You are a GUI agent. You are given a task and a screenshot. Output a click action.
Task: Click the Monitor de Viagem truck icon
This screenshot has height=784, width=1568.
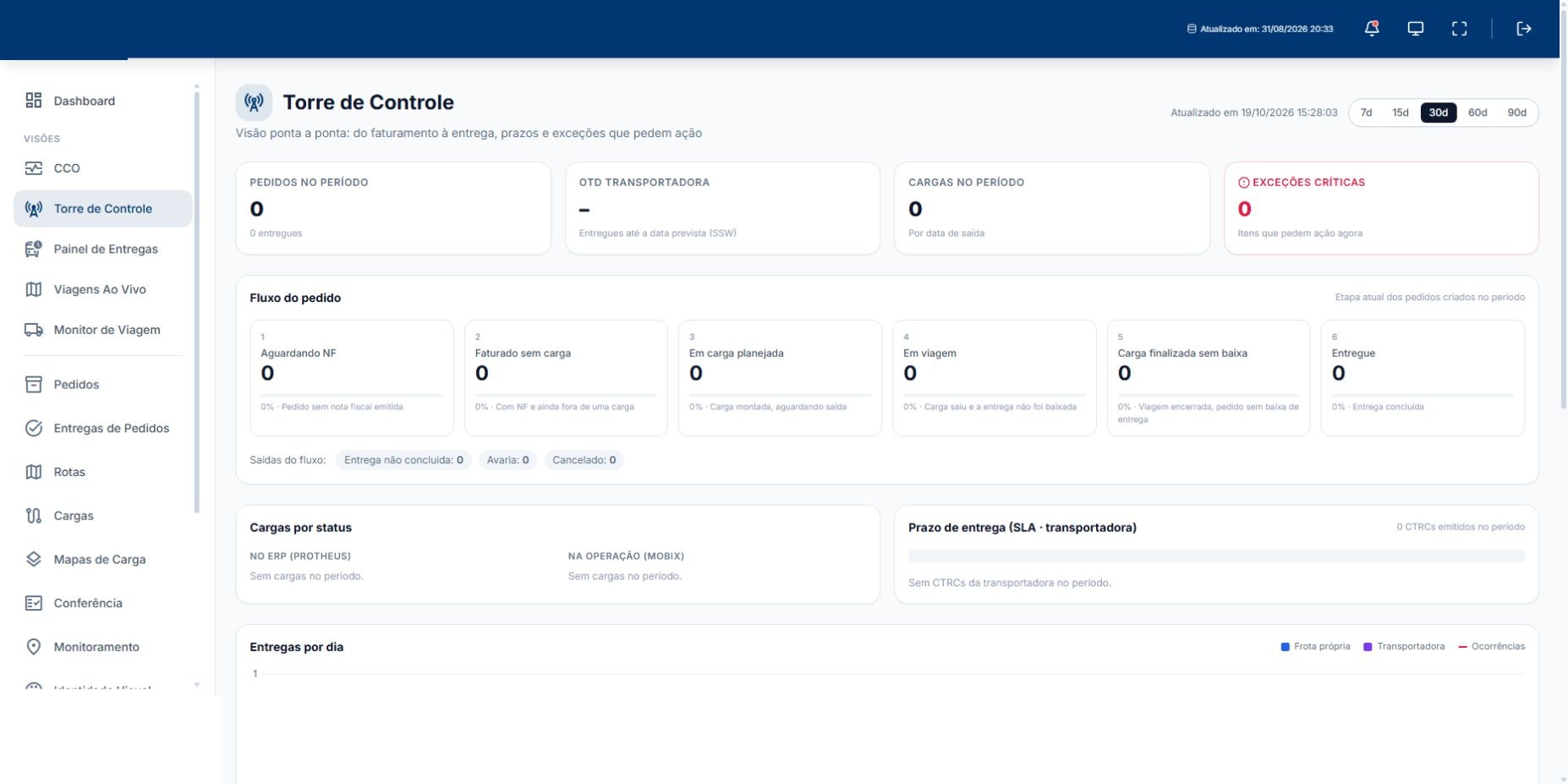click(x=34, y=330)
